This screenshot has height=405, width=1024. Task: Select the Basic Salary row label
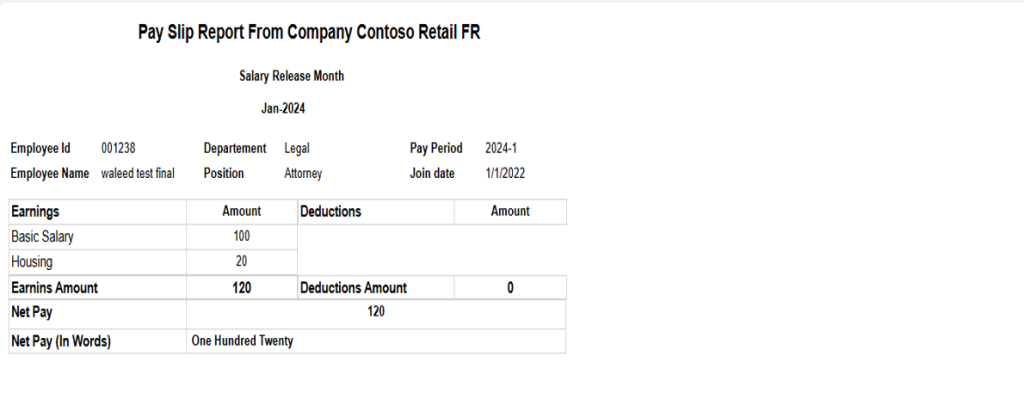42,237
